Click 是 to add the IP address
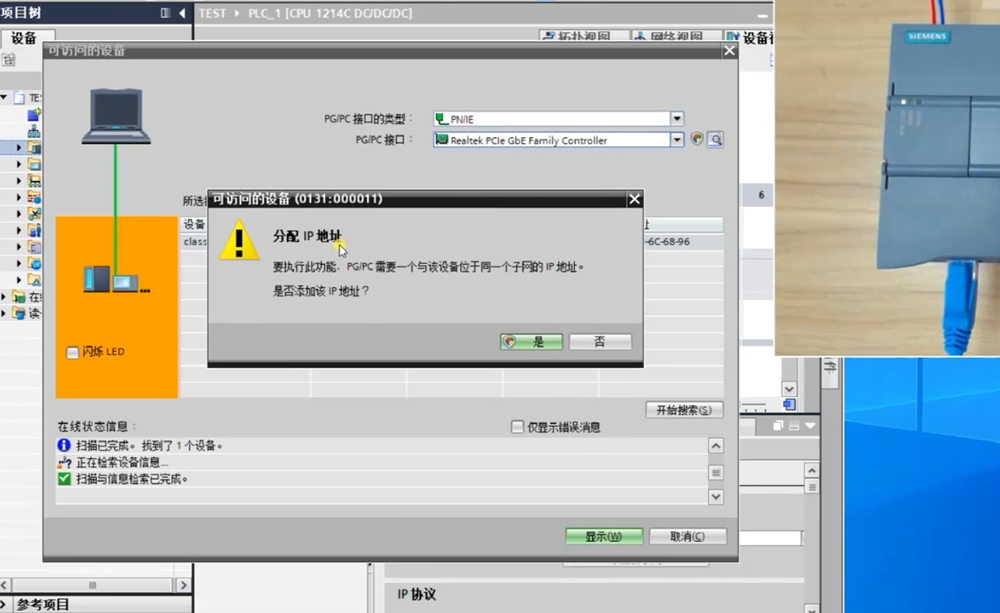This screenshot has height=613, width=1000. (531, 342)
